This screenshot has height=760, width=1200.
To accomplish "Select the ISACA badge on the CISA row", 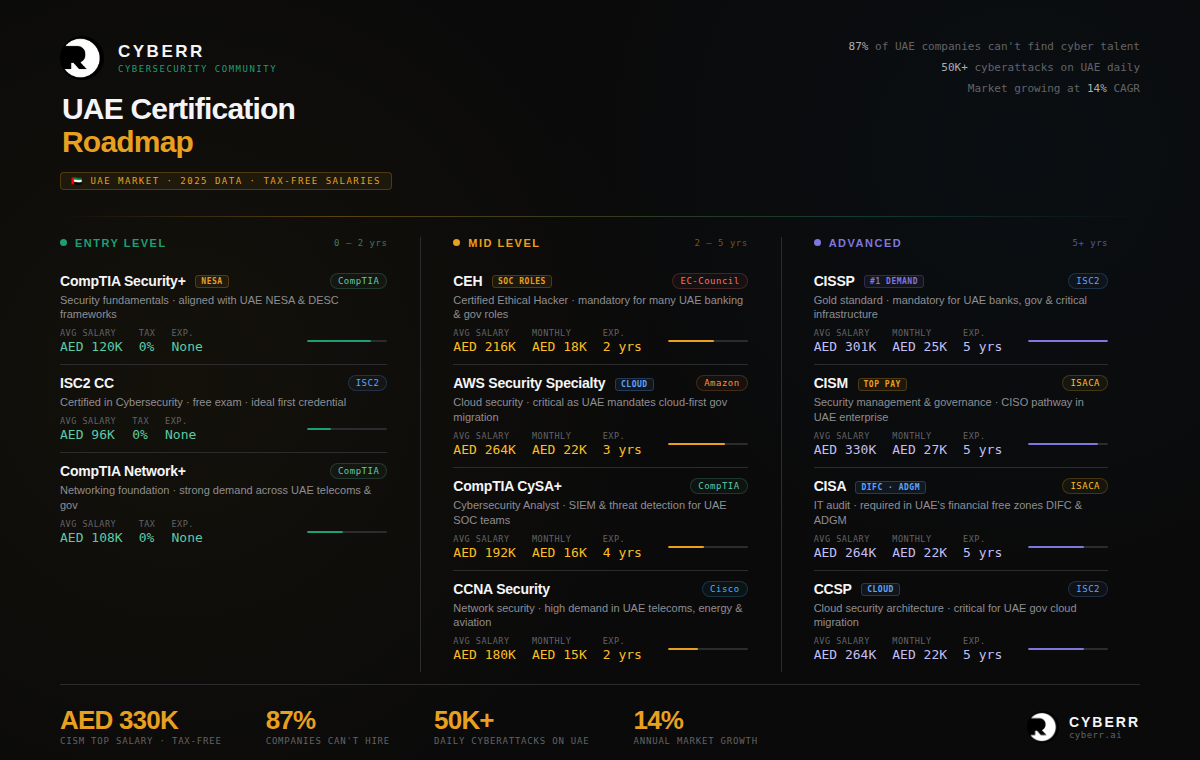I will [x=1085, y=486].
